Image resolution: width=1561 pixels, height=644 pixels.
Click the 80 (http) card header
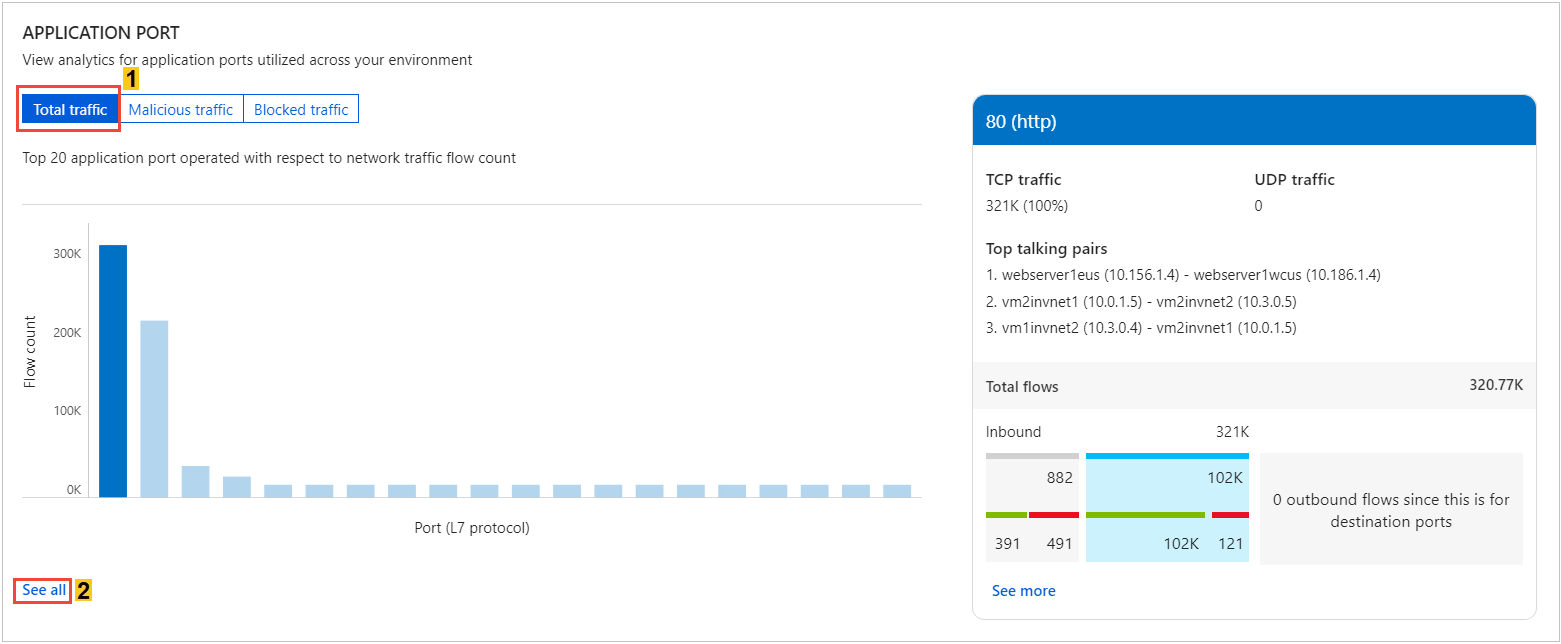click(x=1253, y=122)
